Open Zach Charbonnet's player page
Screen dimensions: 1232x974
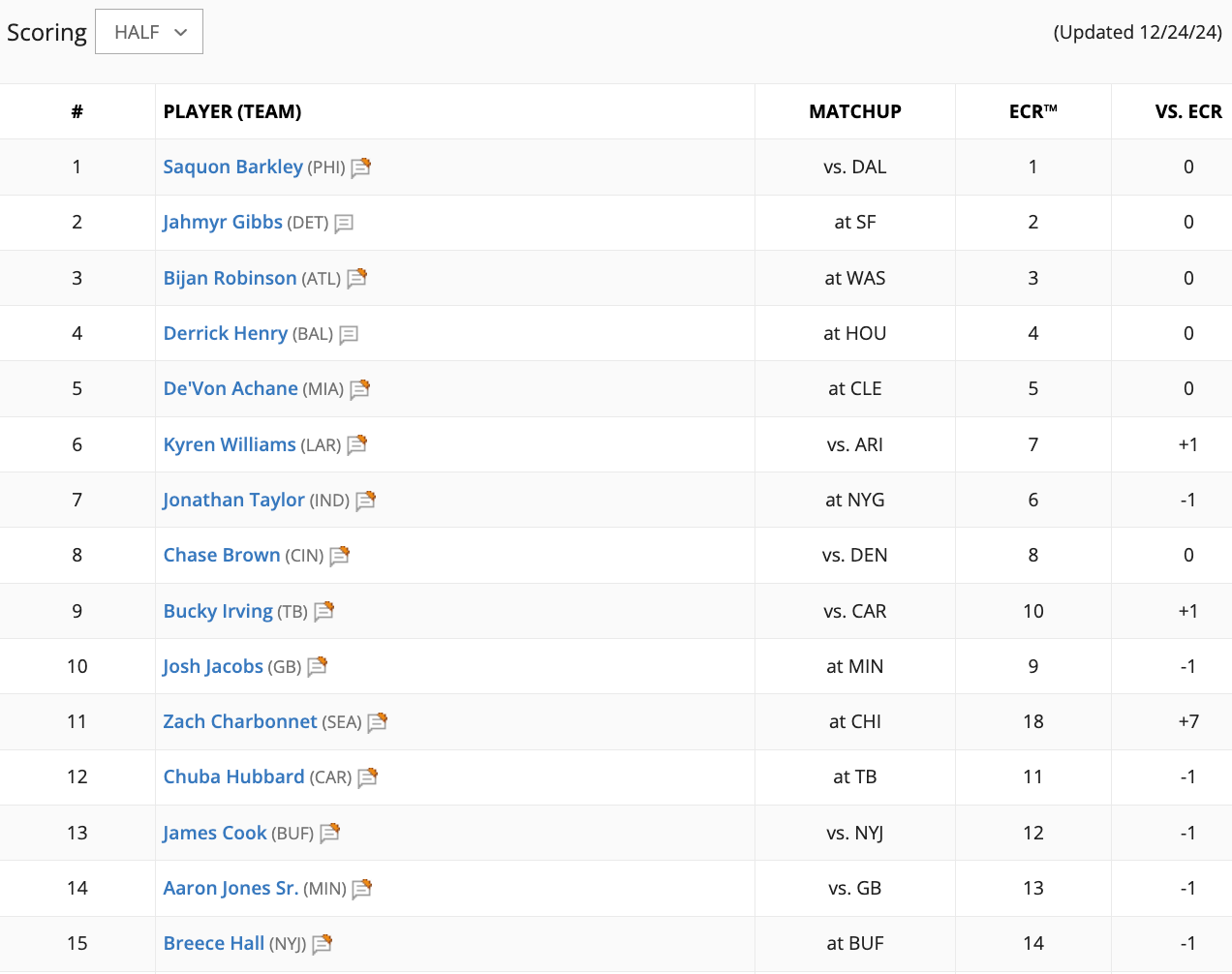click(x=240, y=721)
